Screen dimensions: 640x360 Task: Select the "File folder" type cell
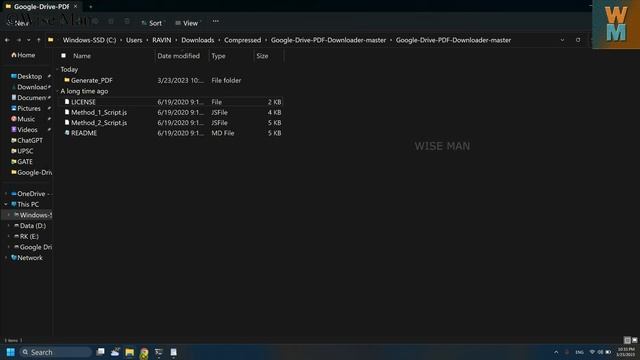tap(226, 80)
